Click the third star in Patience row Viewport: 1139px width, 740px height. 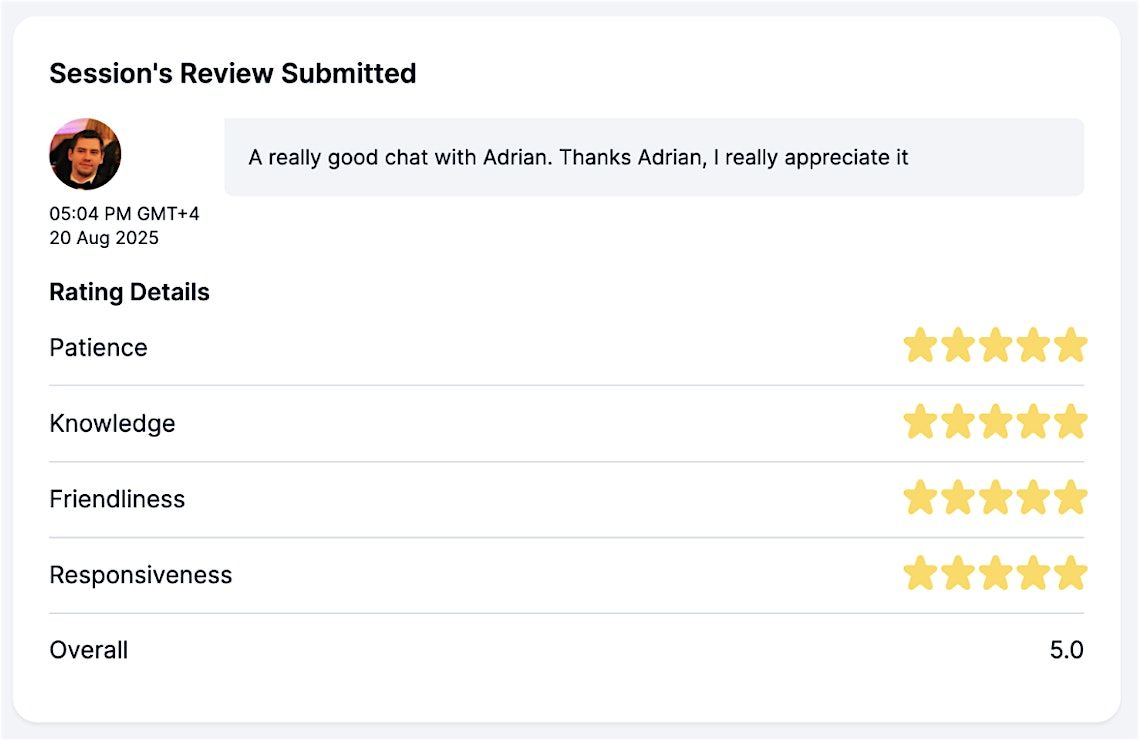click(995, 346)
